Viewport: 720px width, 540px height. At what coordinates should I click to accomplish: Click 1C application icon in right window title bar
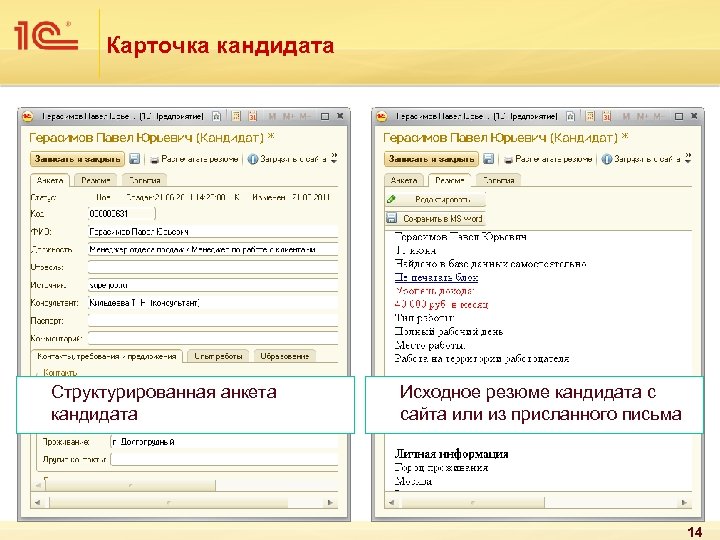pyautogui.click(x=382, y=117)
